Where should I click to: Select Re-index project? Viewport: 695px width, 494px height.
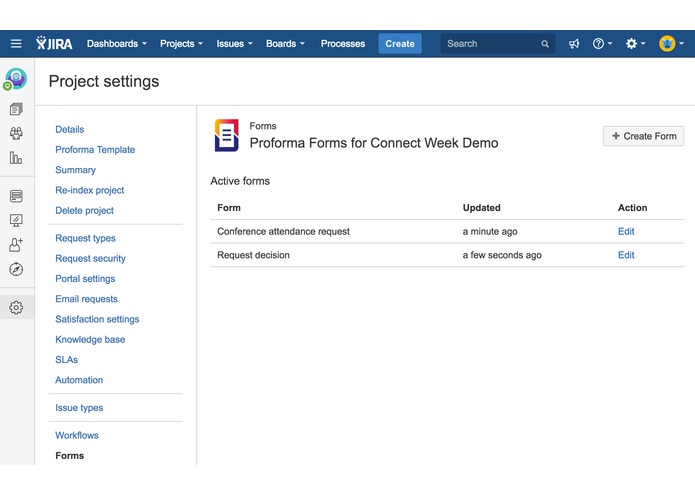click(x=90, y=191)
